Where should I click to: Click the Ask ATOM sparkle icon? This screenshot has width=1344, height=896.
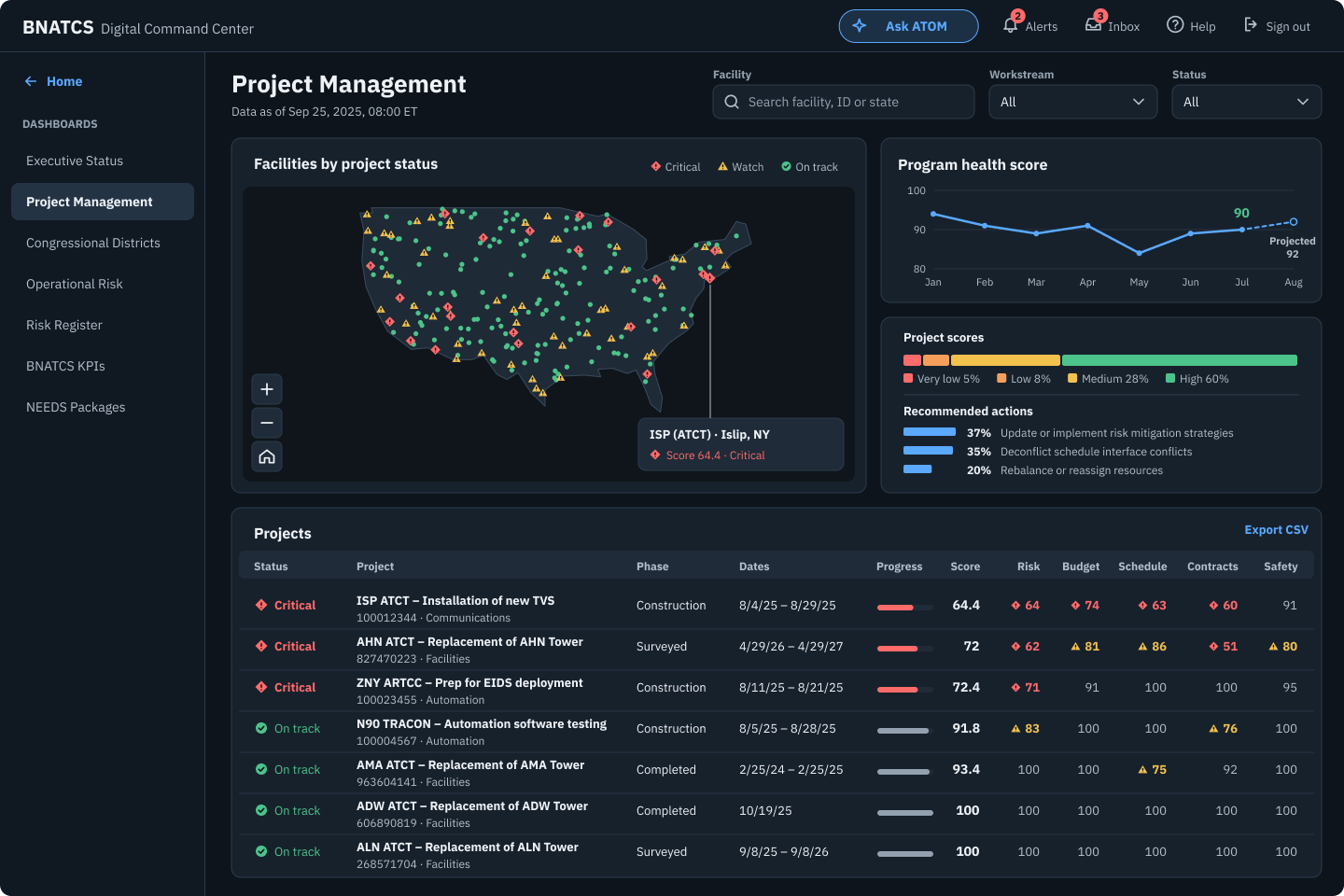pyautogui.click(x=860, y=26)
